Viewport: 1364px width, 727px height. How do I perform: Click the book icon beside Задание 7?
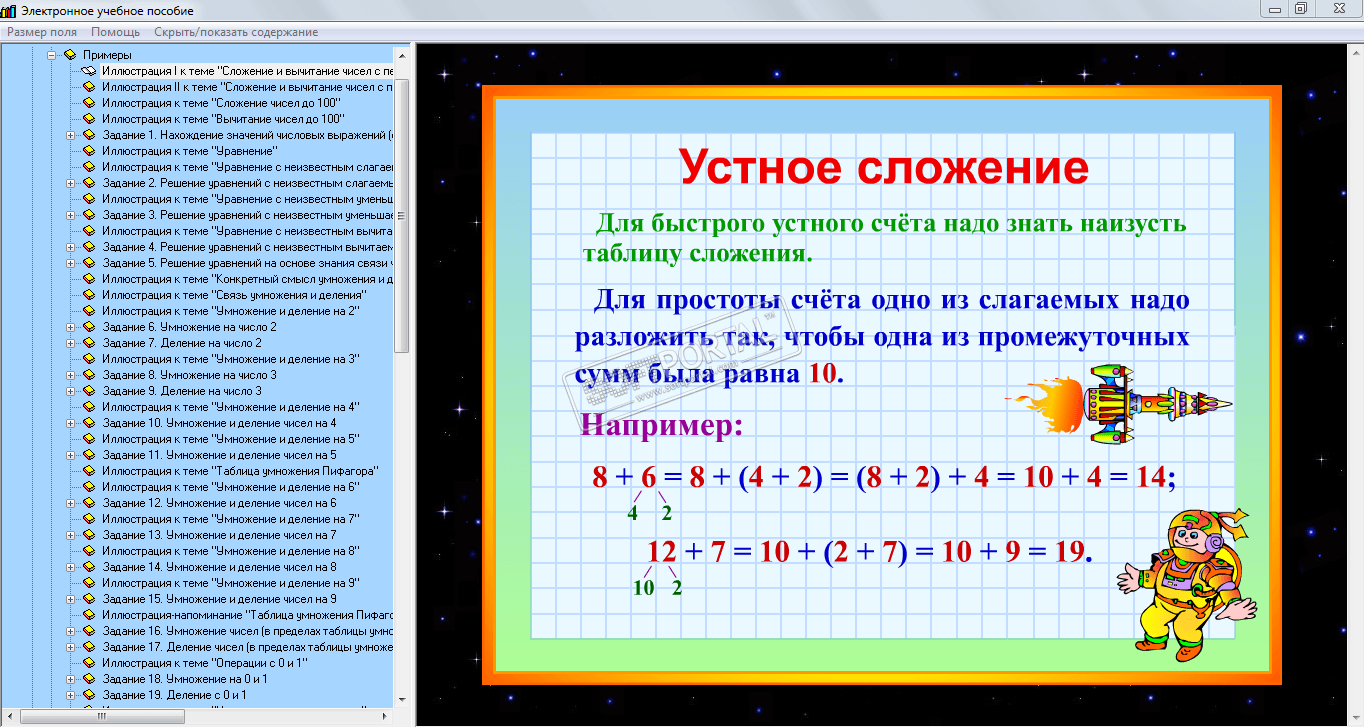tap(88, 343)
